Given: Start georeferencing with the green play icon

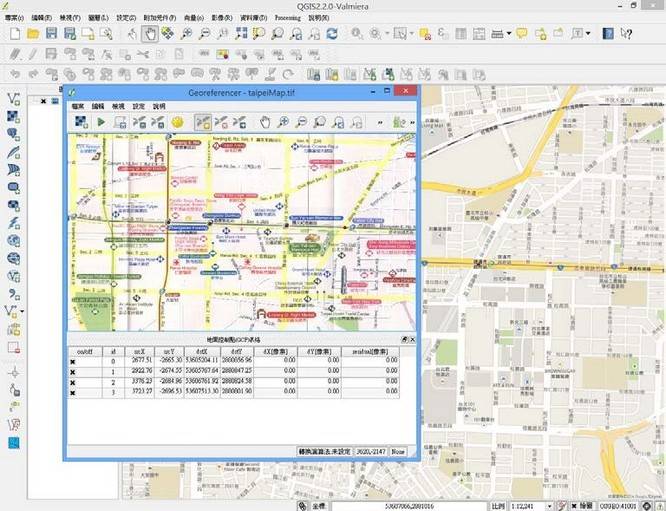Looking at the screenshot, I should 101,122.
